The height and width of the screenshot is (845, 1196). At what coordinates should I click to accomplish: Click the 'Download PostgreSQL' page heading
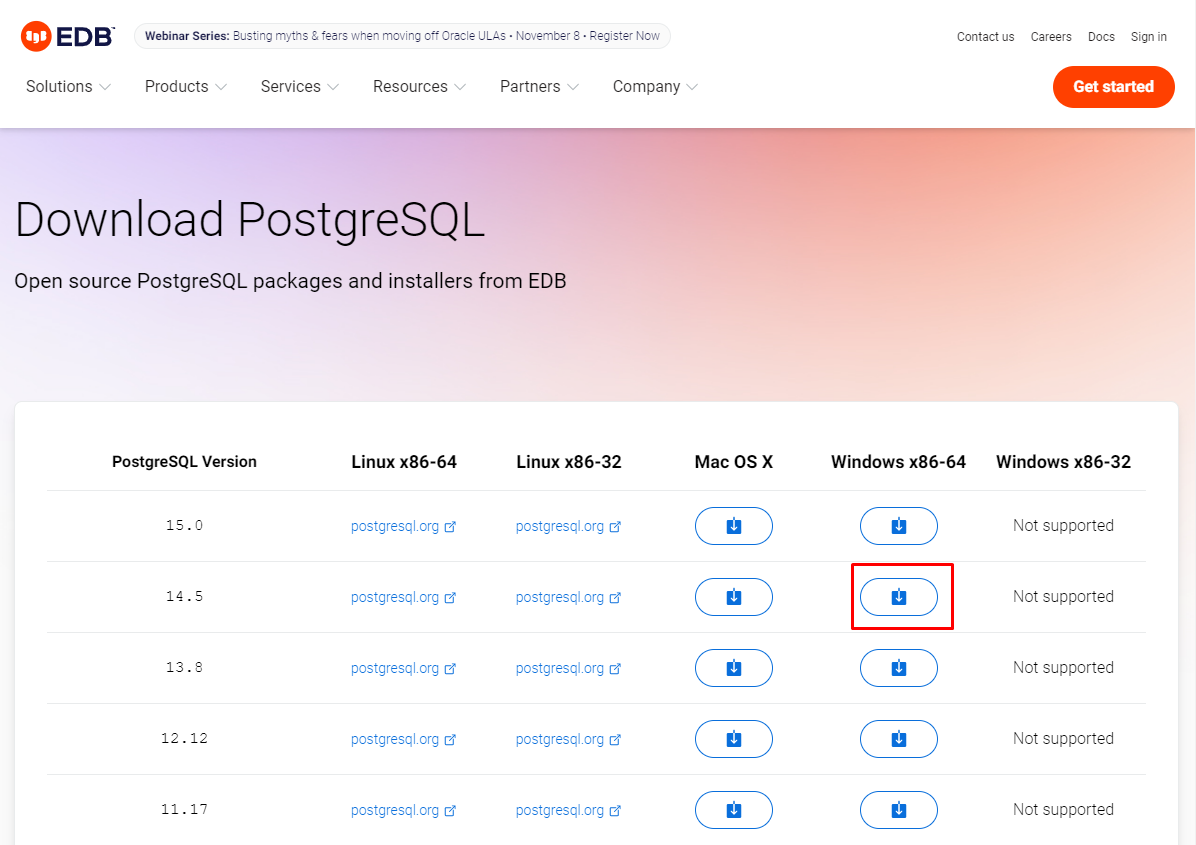tap(250, 220)
